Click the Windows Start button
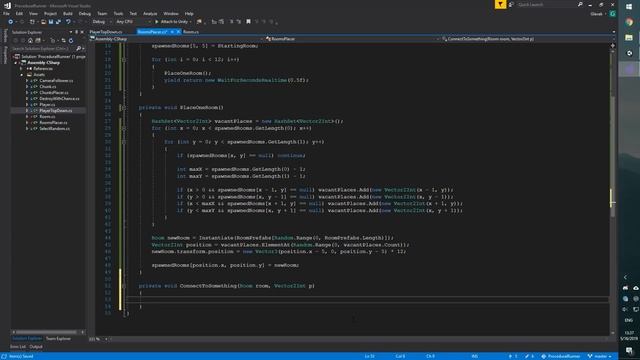The image size is (640, 360). coord(629,7)
